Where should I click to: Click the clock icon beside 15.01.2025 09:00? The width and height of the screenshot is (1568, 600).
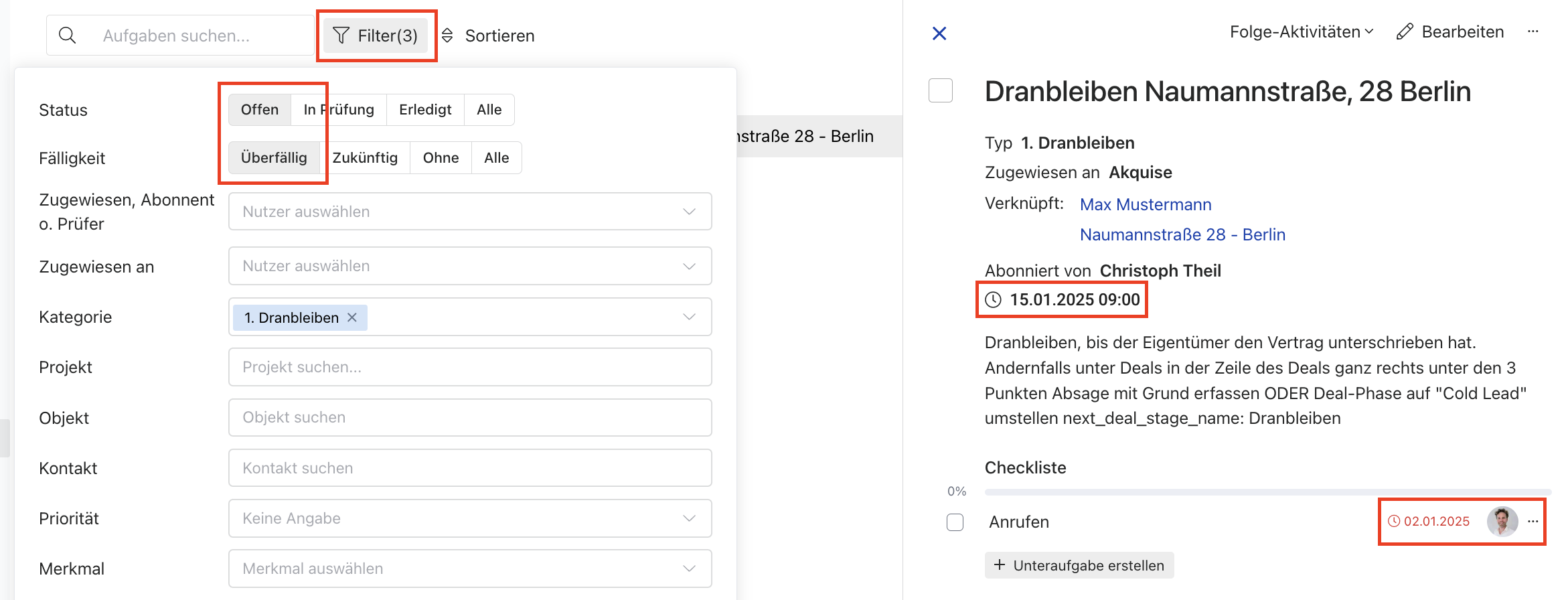[994, 300]
